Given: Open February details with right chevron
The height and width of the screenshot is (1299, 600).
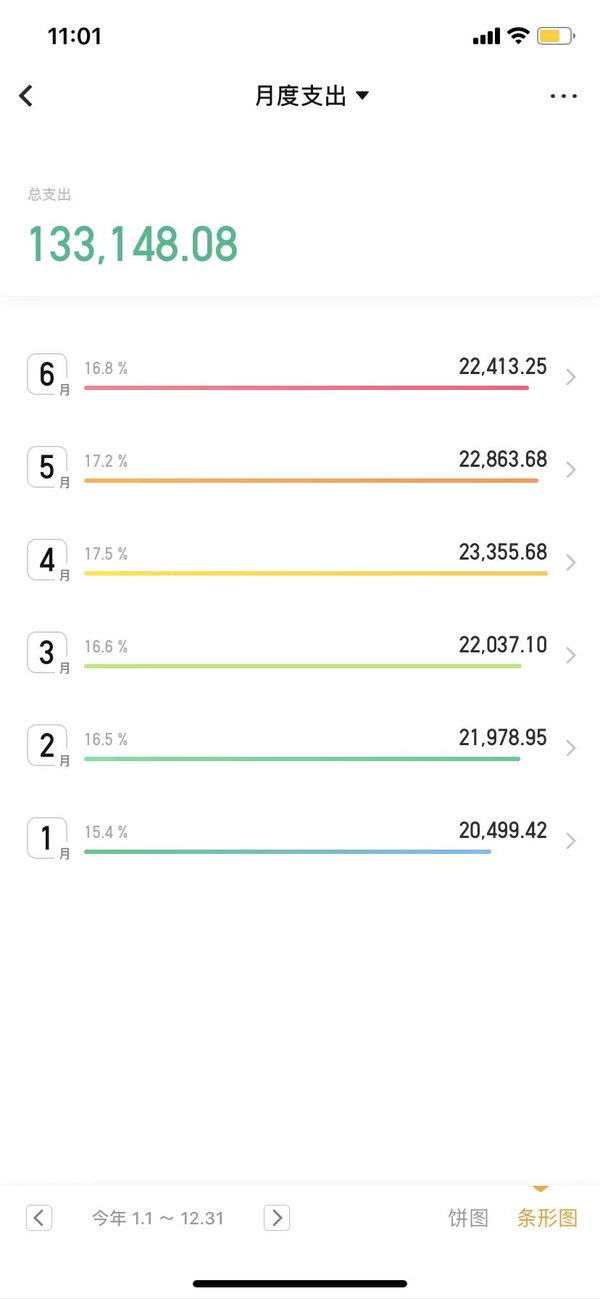Looking at the screenshot, I should [571, 748].
